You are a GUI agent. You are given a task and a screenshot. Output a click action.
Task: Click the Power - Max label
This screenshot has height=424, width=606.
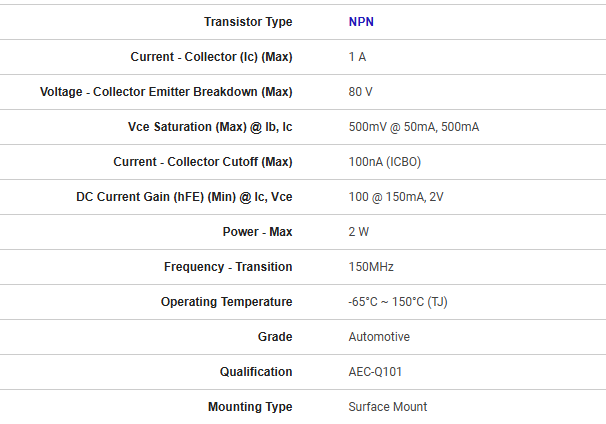point(257,232)
